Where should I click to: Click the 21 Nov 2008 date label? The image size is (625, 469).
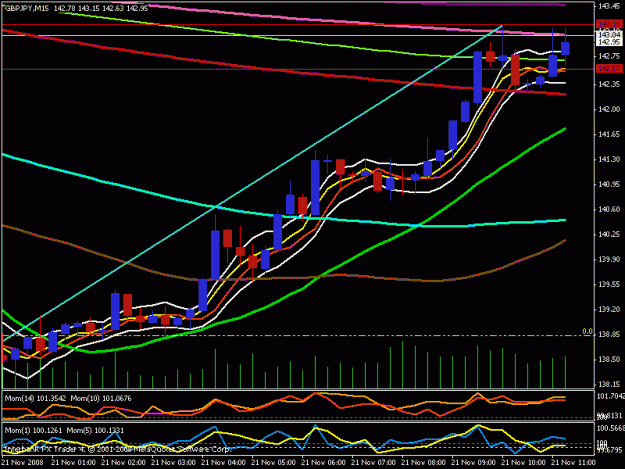23,463
